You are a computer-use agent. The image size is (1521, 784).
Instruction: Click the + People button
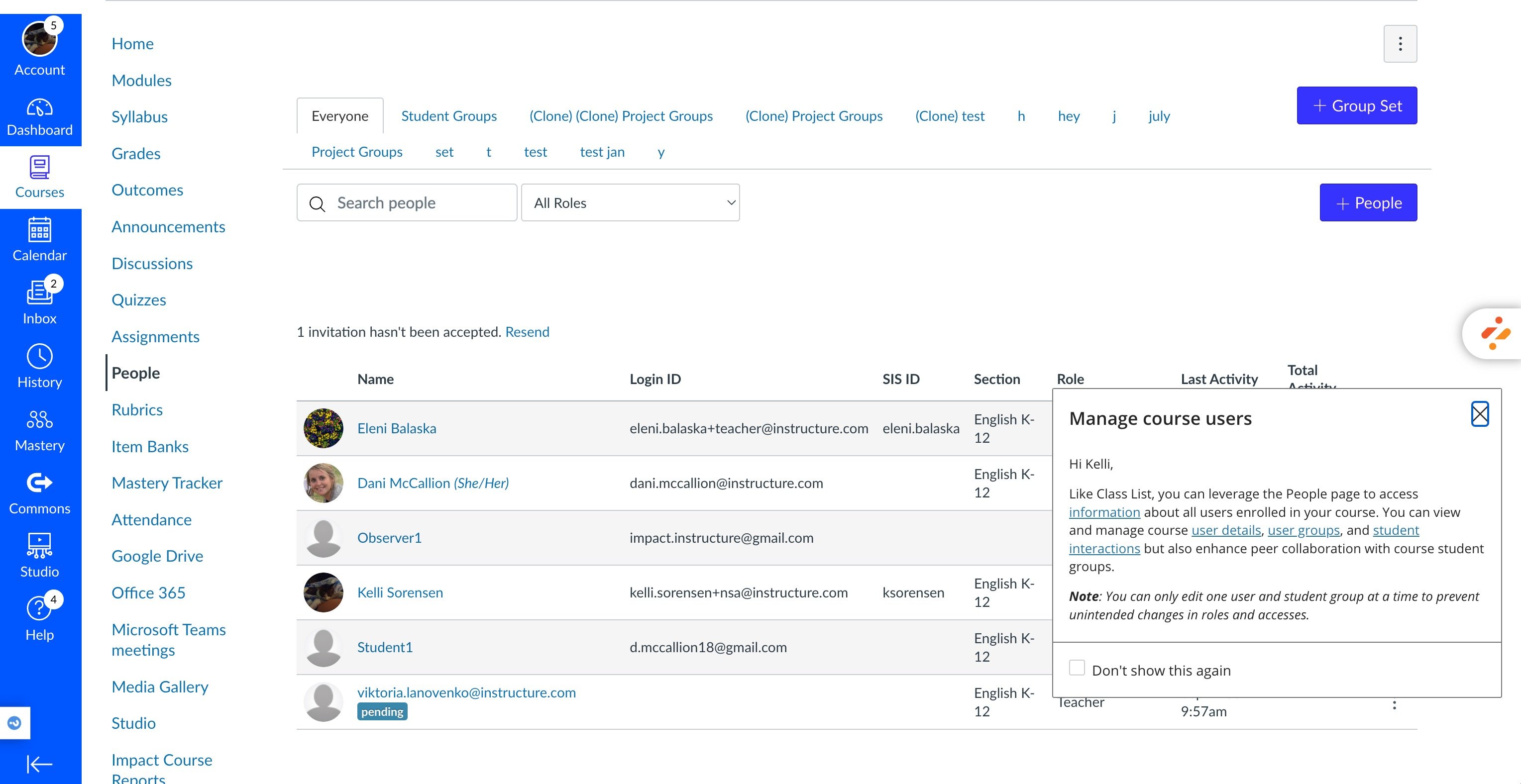[x=1368, y=202]
